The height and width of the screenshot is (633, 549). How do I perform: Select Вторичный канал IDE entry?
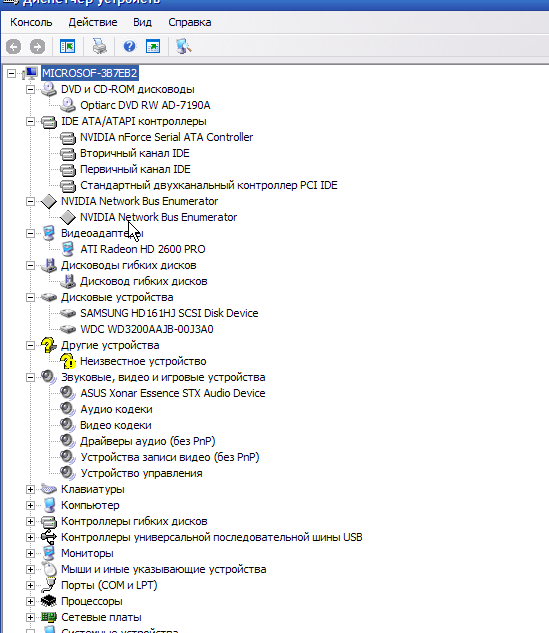(x=135, y=153)
